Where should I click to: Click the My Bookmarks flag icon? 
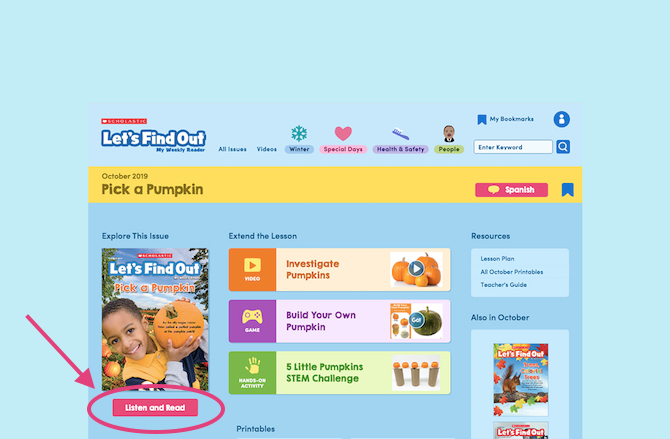[x=482, y=120]
